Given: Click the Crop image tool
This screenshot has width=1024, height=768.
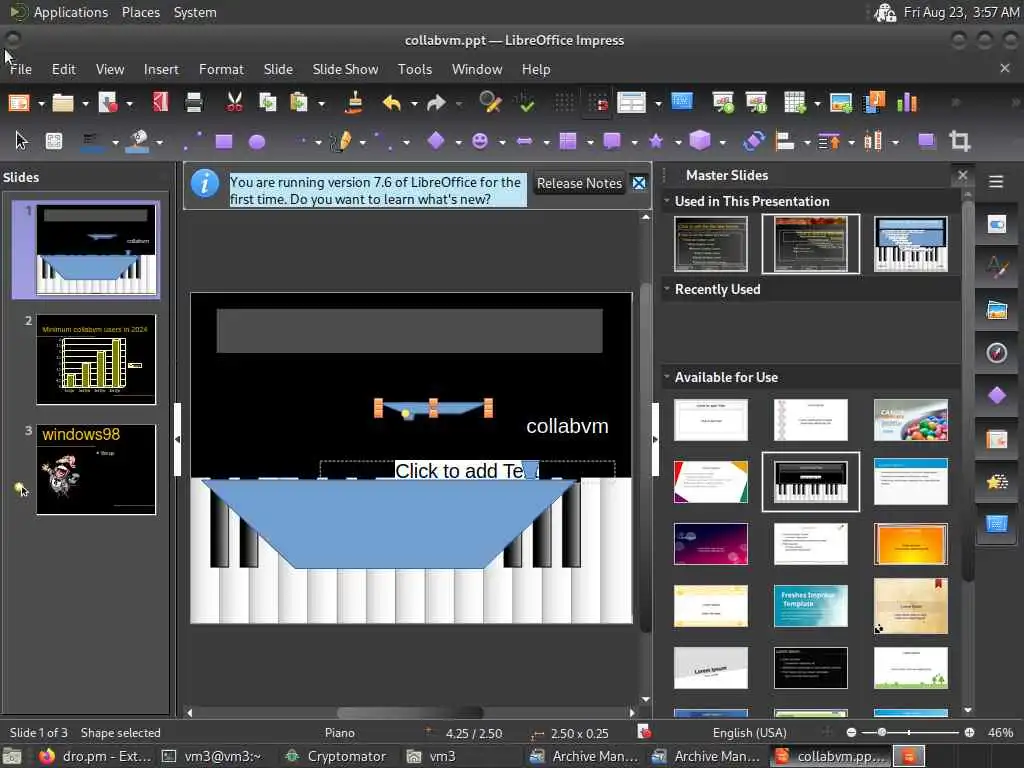Looking at the screenshot, I should click(x=959, y=140).
